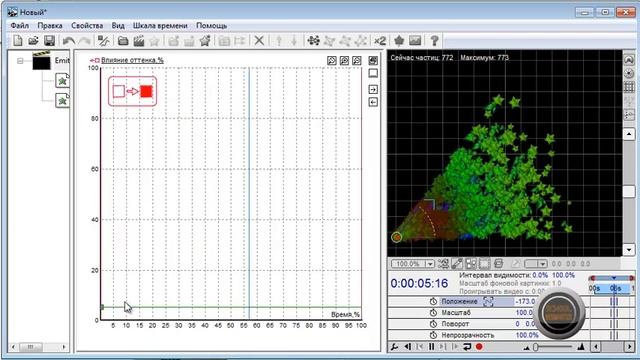The height and width of the screenshot is (360, 640).
Task: Click the Масштаб property label
Action: pyautogui.click(x=456, y=313)
